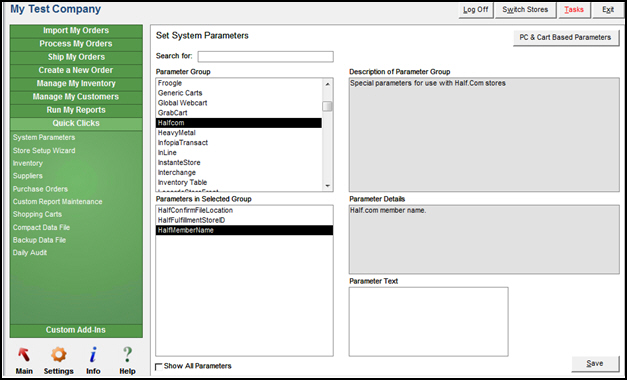The height and width of the screenshot is (380, 627).
Task: Collapse the Quick Clicks section
Action: click(x=76, y=123)
